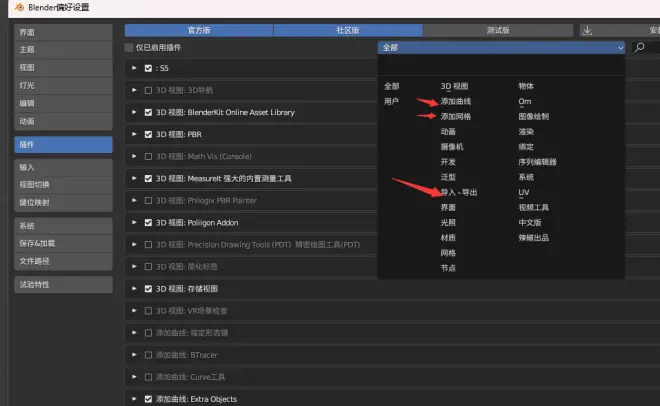The width and height of the screenshot is (660, 406).
Task: Open the 界面 section in the sidebar
Action: (x=64, y=32)
